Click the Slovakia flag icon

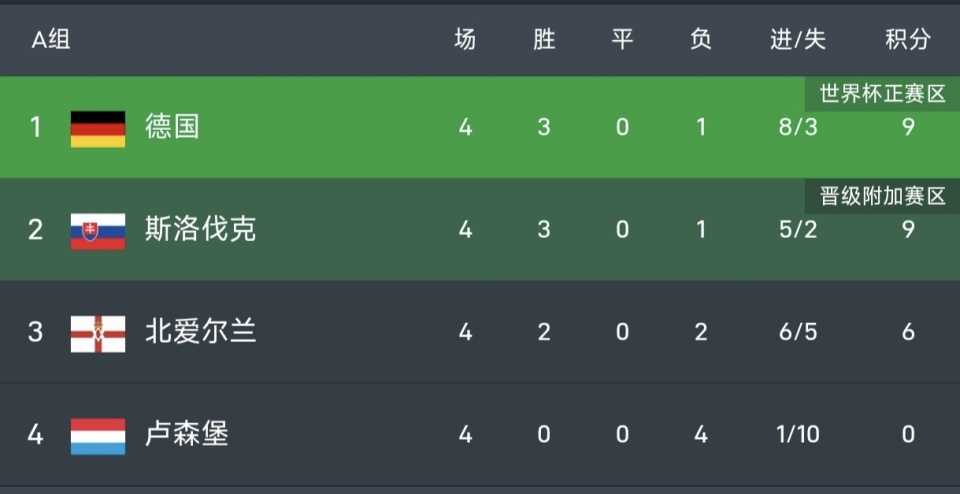click(x=98, y=230)
